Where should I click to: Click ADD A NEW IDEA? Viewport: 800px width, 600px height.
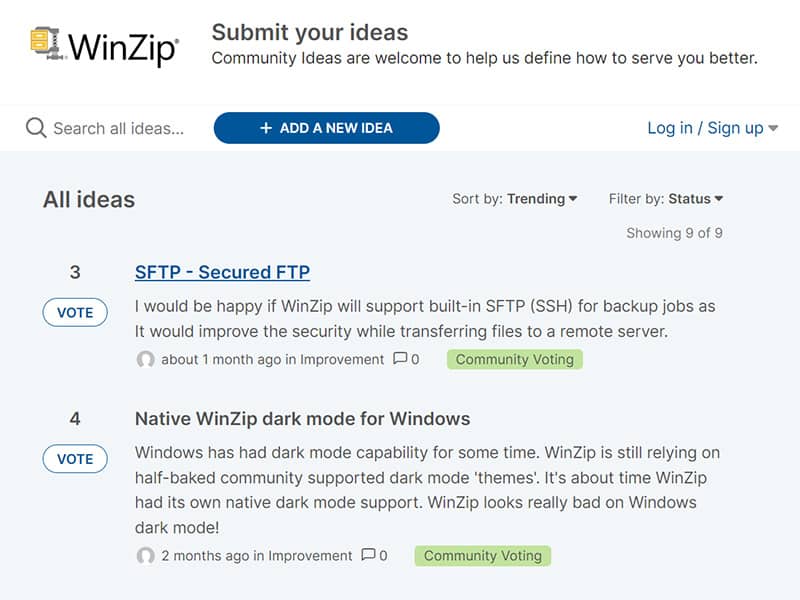327,128
